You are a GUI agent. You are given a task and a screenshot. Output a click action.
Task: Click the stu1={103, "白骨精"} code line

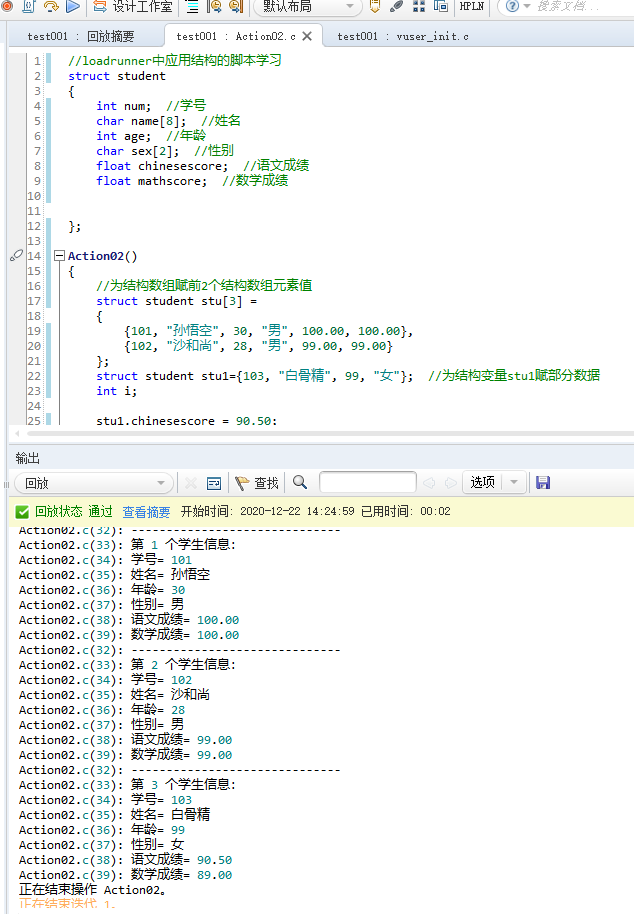click(348, 375)
